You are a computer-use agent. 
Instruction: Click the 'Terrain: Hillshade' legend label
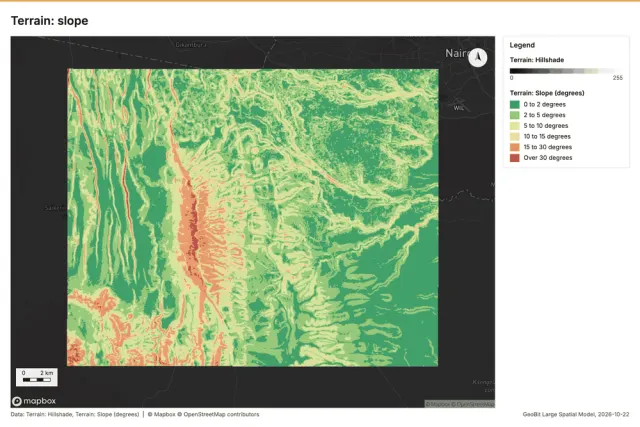[537, 60]
